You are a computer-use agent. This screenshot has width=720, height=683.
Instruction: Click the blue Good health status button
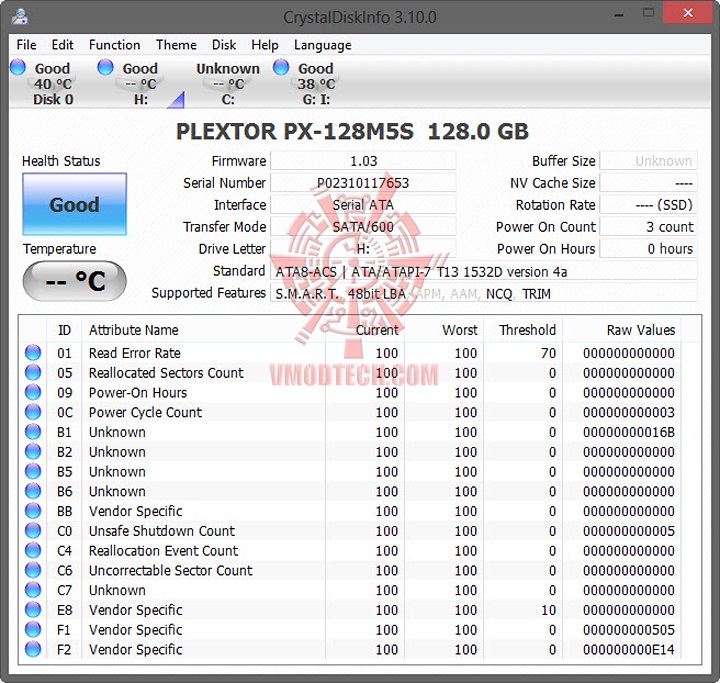pos(74,204)
